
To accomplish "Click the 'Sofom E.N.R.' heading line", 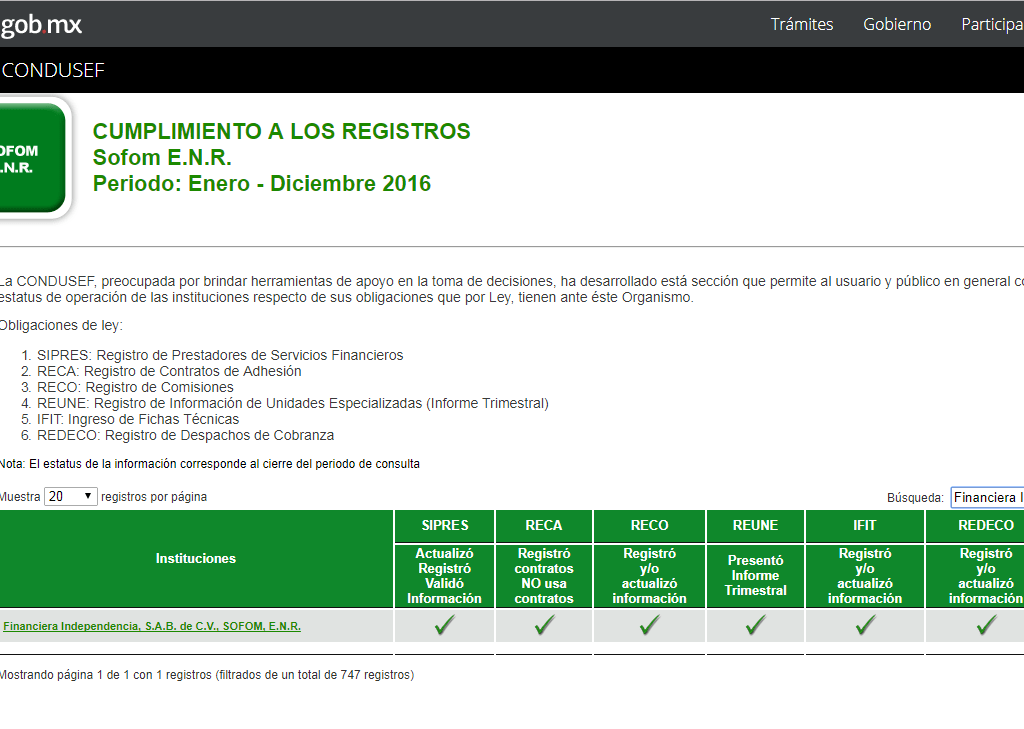I will [162, 157].
